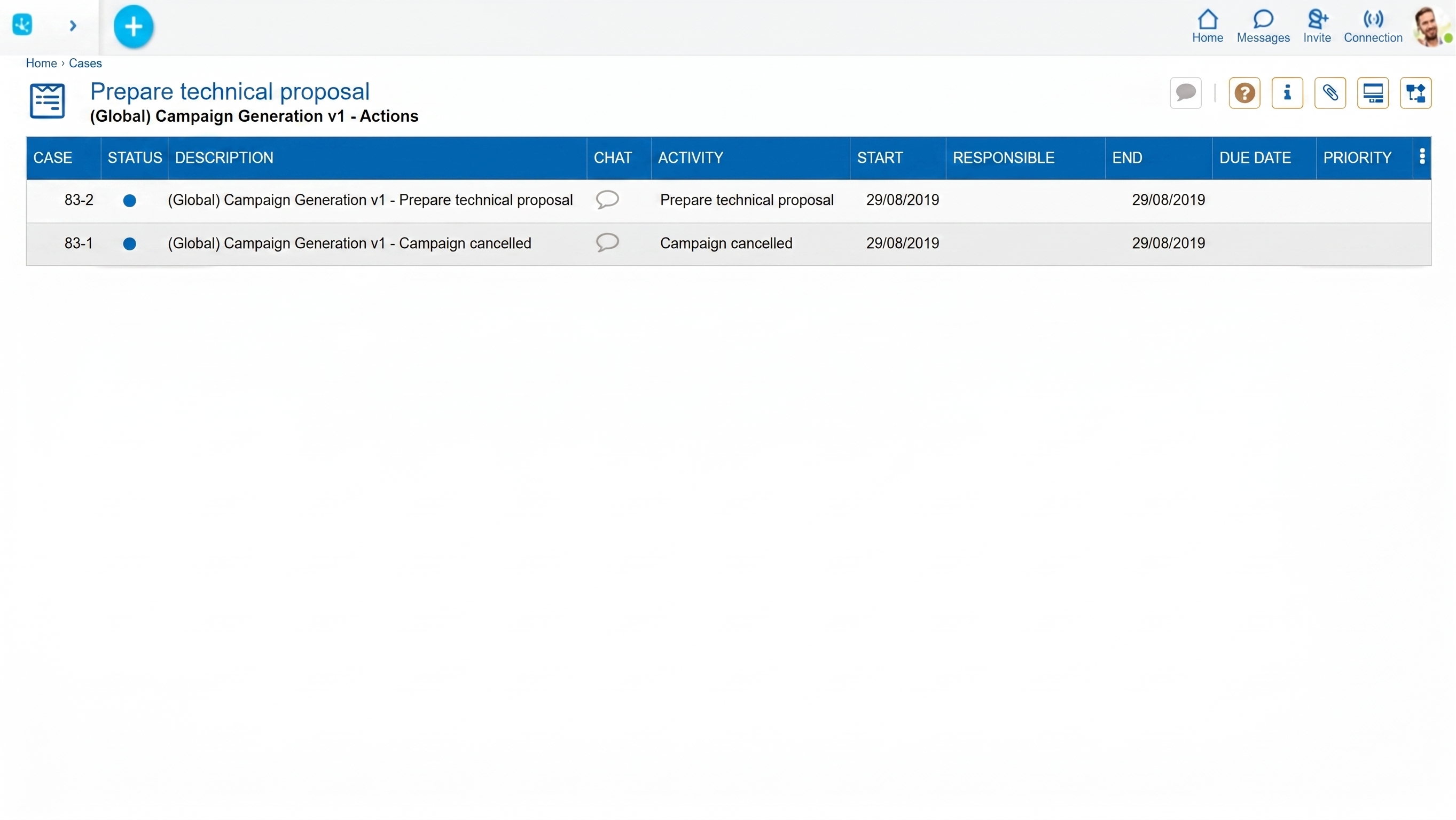The height and width of the screenshot is (820, 1456).
Task: Open chat bubble for case 83-2
Action: point(608,200)
